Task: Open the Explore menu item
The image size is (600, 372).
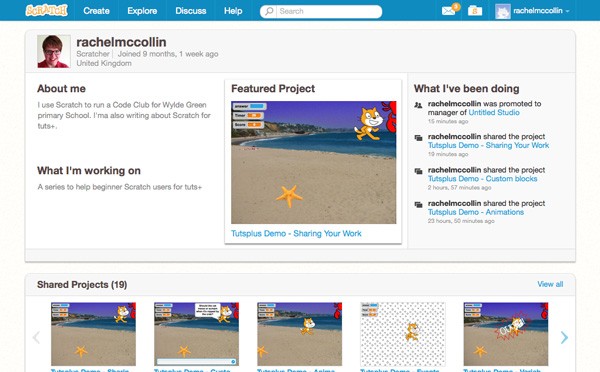Action: coord(142,11)
